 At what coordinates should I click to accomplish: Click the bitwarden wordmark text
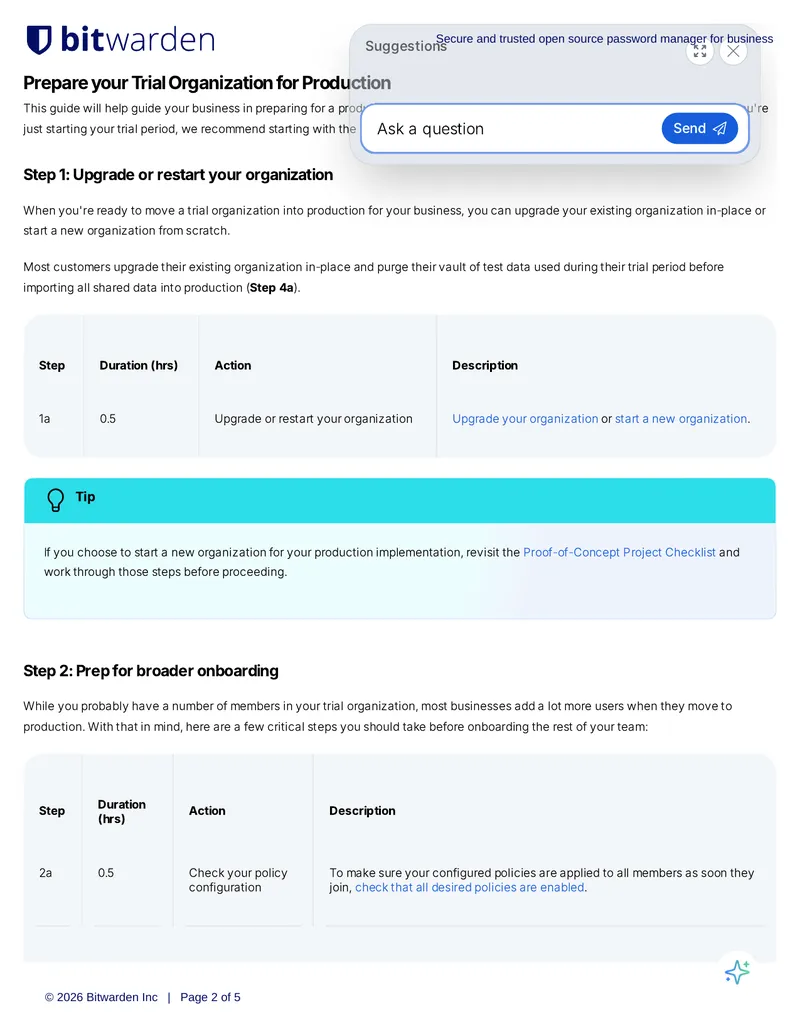(137, 40)
